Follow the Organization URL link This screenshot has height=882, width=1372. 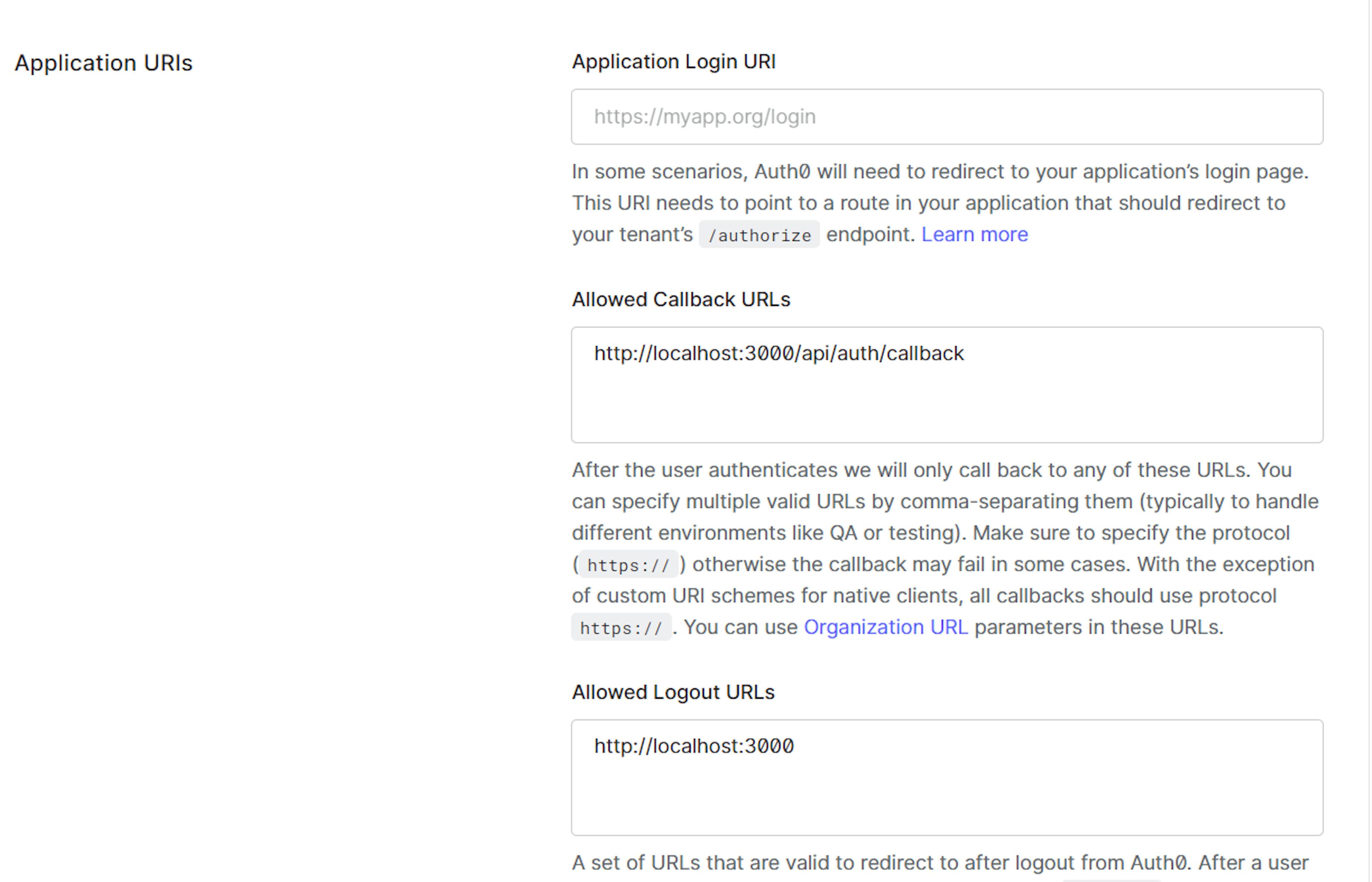[885, 628]
